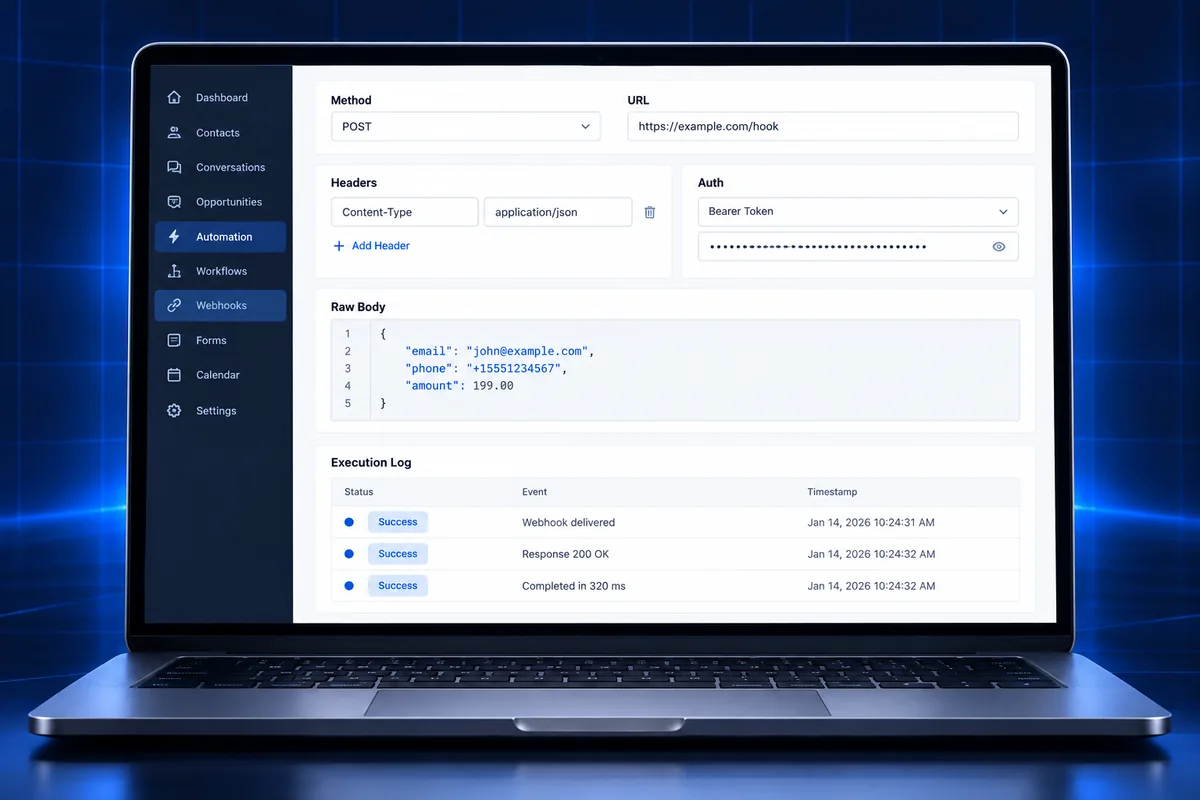Click the Event column header
Screen dimensions: 1200x800
tap(535, 492)
